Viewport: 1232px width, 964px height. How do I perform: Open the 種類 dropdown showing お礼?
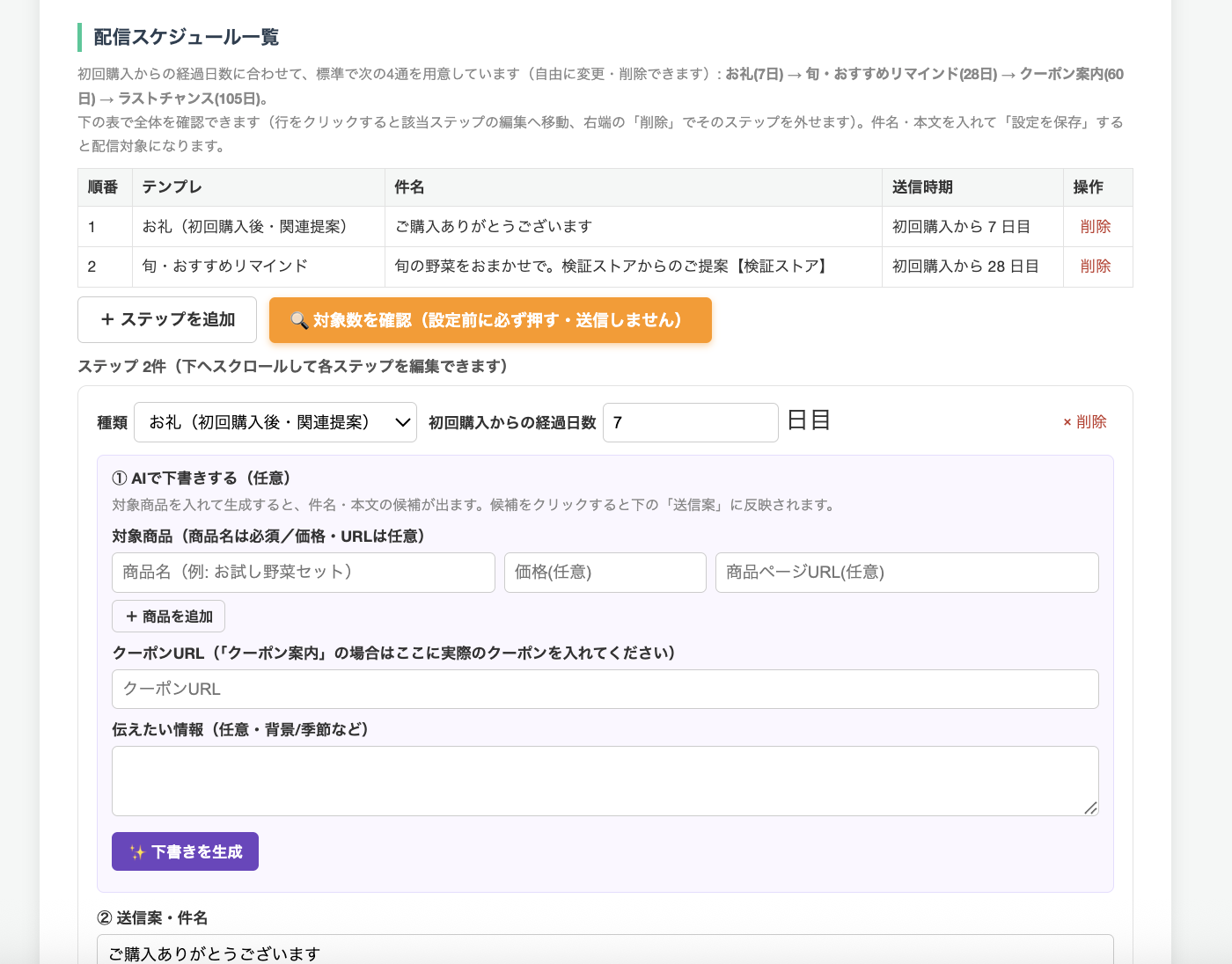[x=275, y=422]
